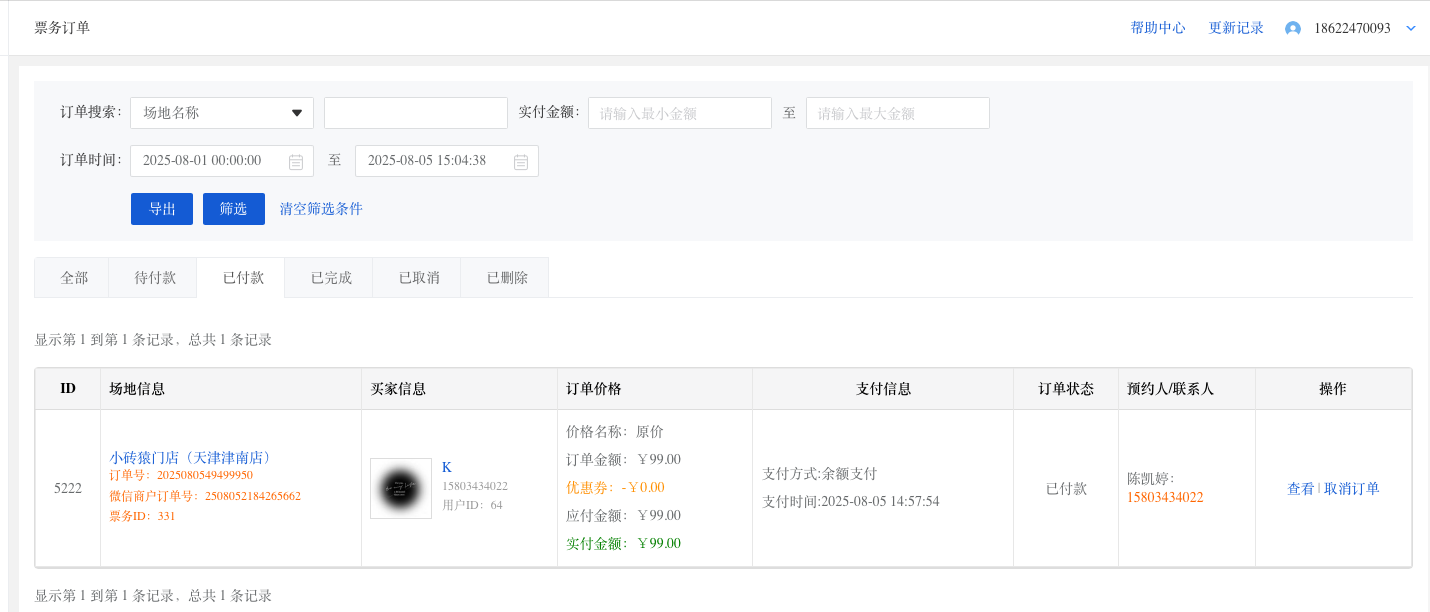Click the buyer avatar thumbnail
Image resolution: width=1430 pixels, height=612 pixels.
(400, 489)
